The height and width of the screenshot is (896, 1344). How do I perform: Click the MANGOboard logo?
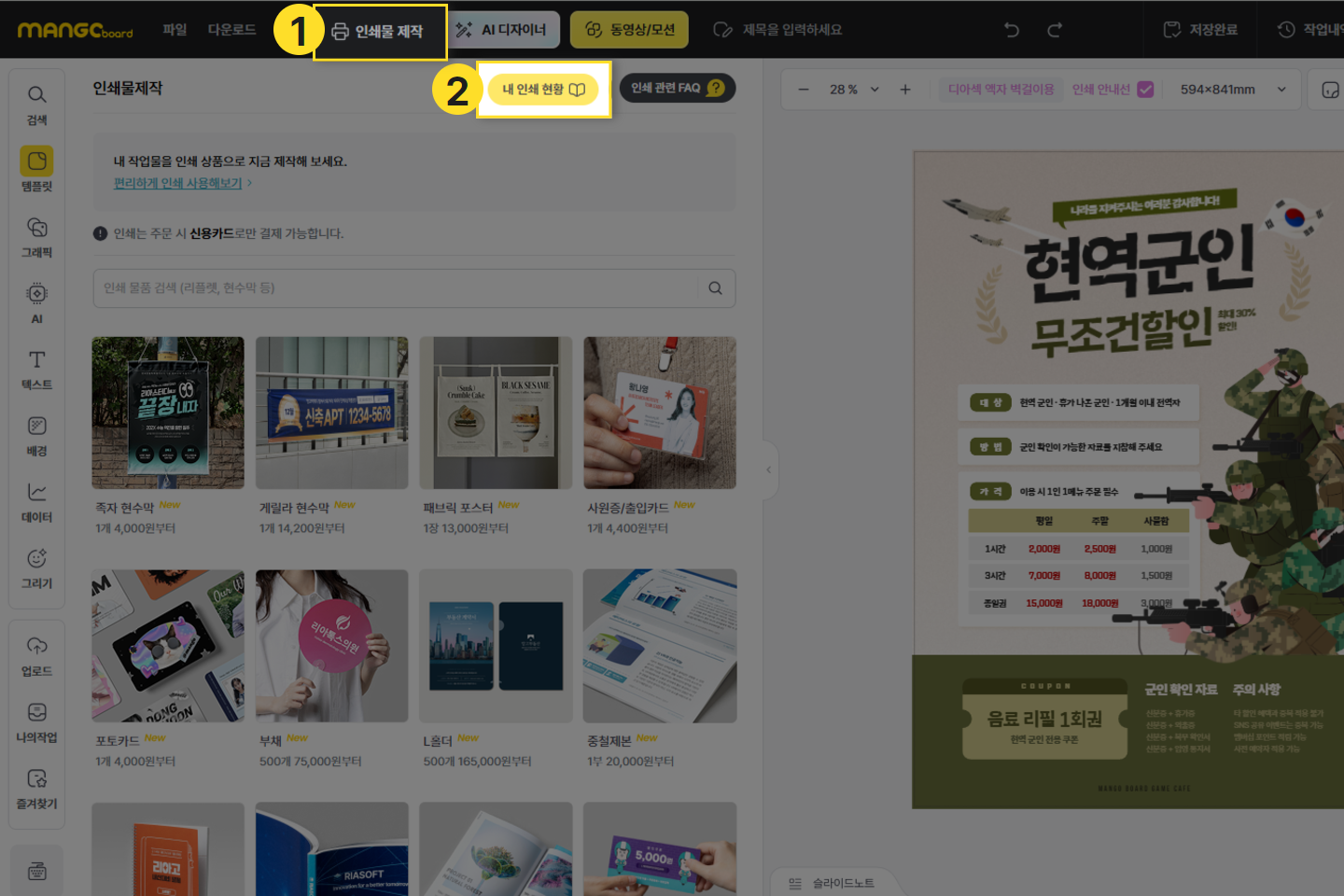[75, 30]
